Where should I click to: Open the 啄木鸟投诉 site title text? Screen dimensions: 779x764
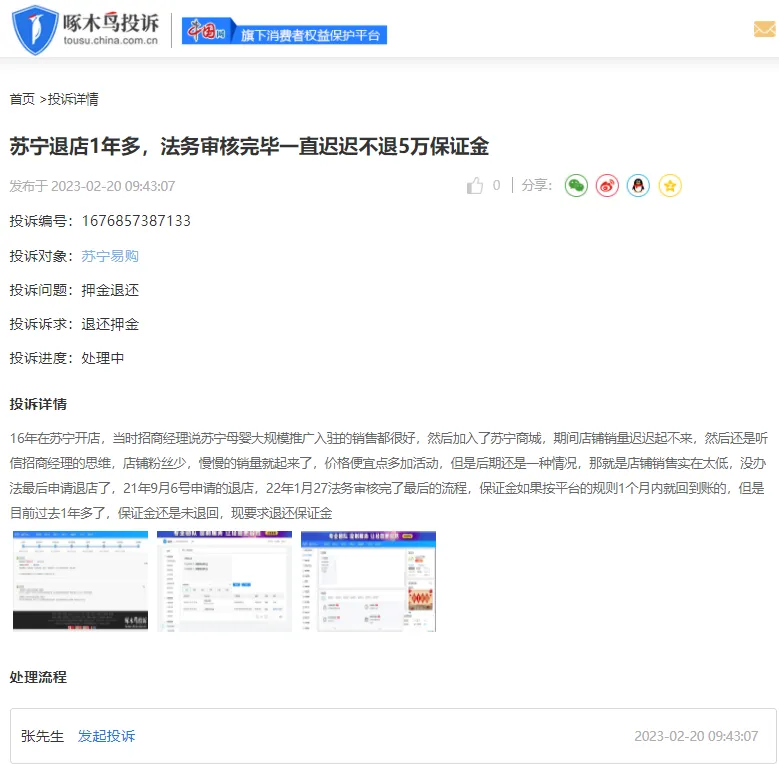(111, 23)
